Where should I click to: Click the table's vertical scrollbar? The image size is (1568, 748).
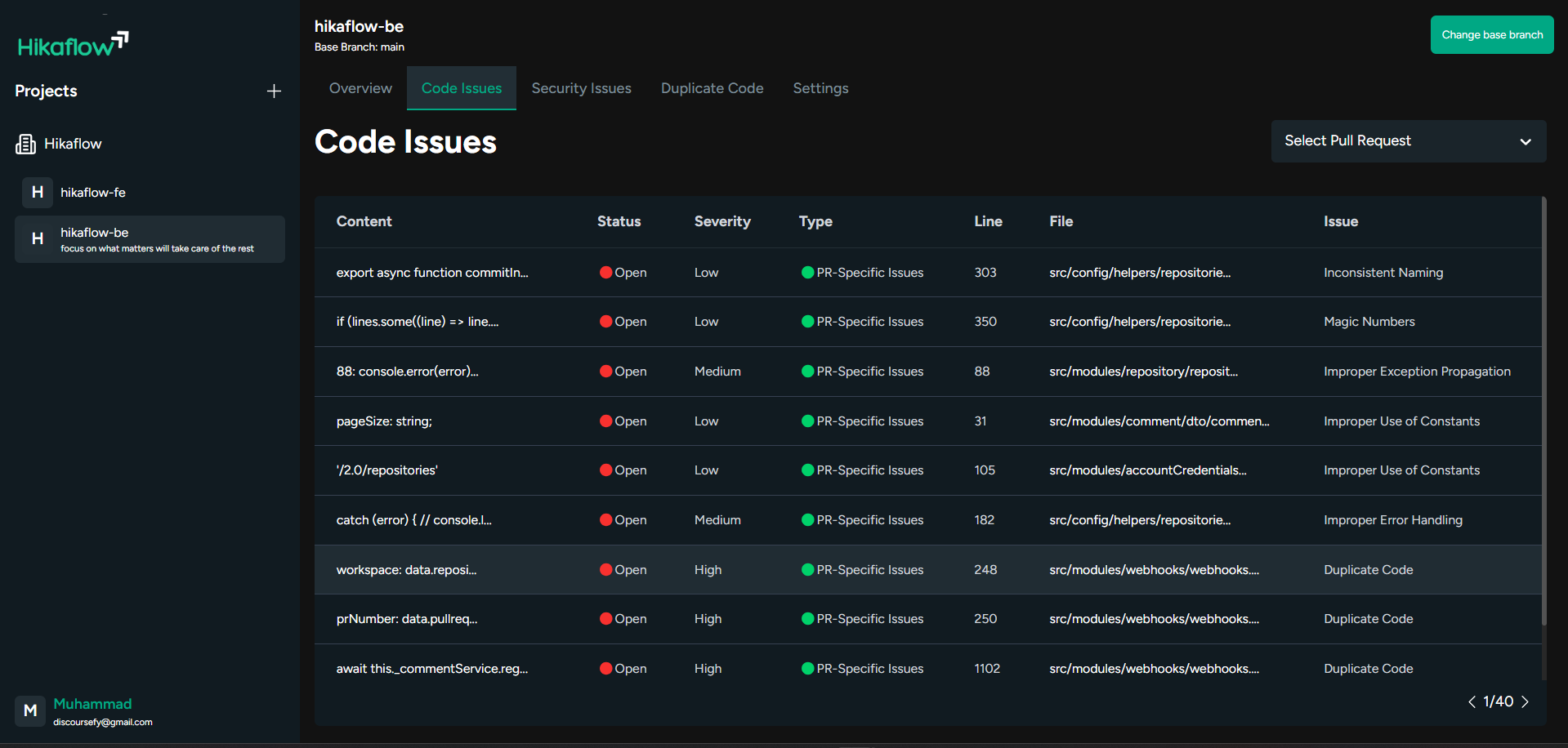(x=1543, y=408)
